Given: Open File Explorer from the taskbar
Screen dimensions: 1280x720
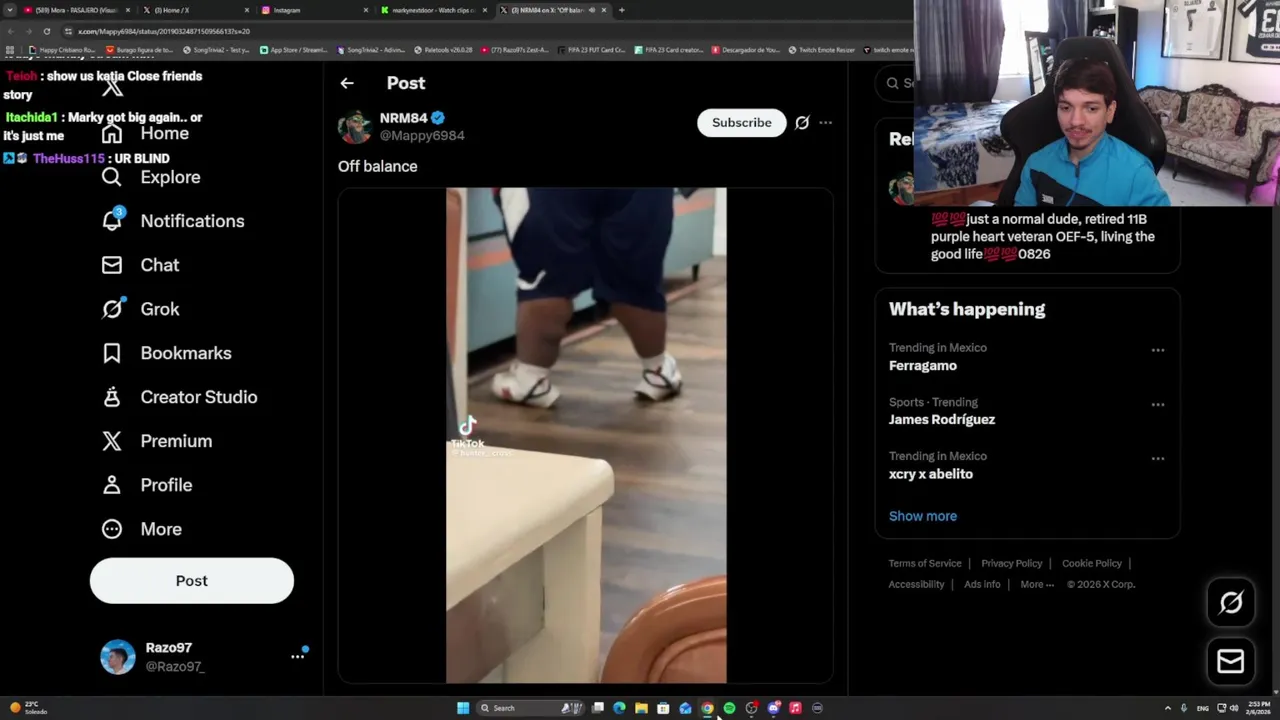Looking at the screenshot, I should [x=641, y=708].
